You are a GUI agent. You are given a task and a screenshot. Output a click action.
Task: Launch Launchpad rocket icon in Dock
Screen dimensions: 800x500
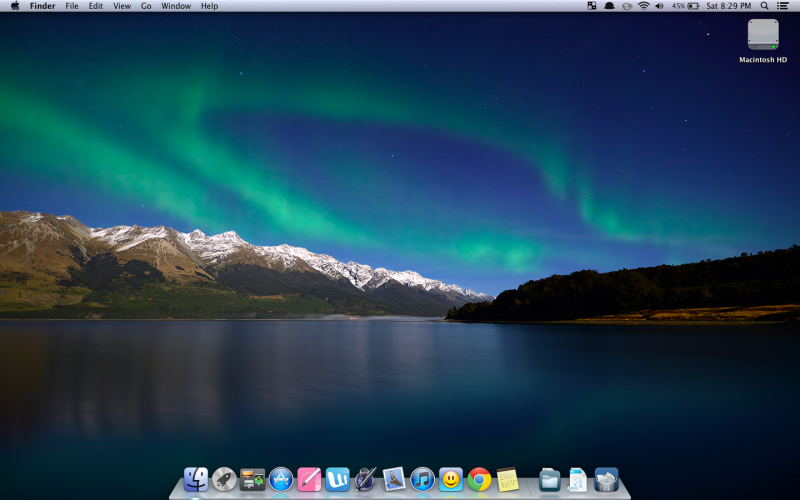(x=224, y=480)
